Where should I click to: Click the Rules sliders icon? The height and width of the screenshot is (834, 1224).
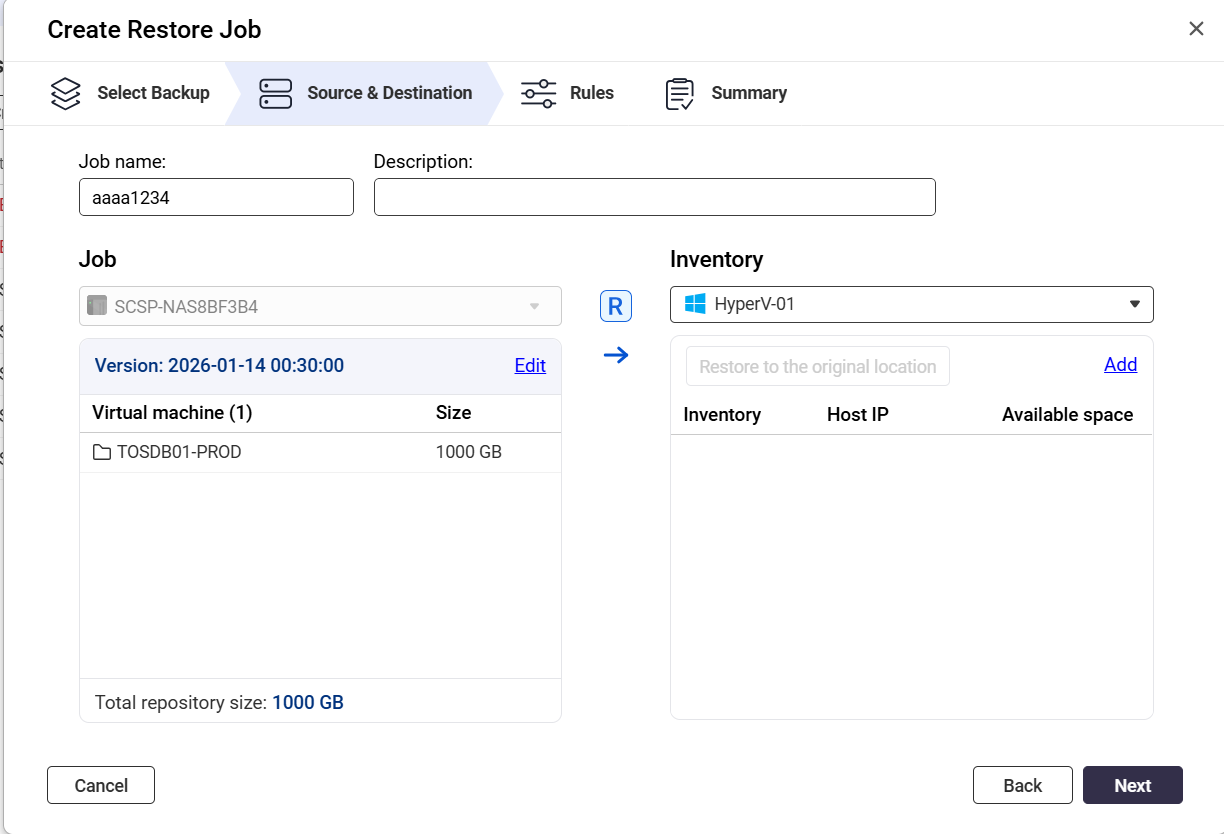coord(538,93)
